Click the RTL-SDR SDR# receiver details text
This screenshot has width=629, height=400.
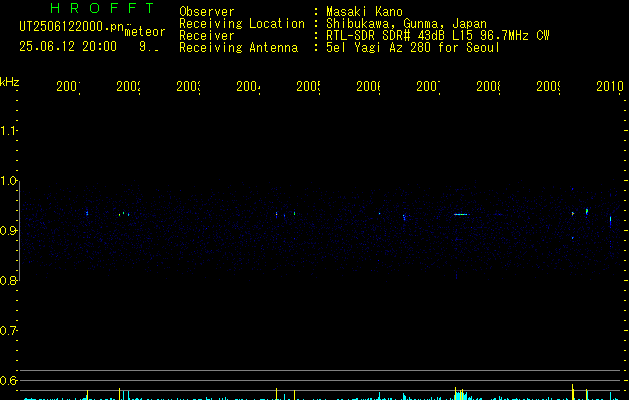[438, 36]
